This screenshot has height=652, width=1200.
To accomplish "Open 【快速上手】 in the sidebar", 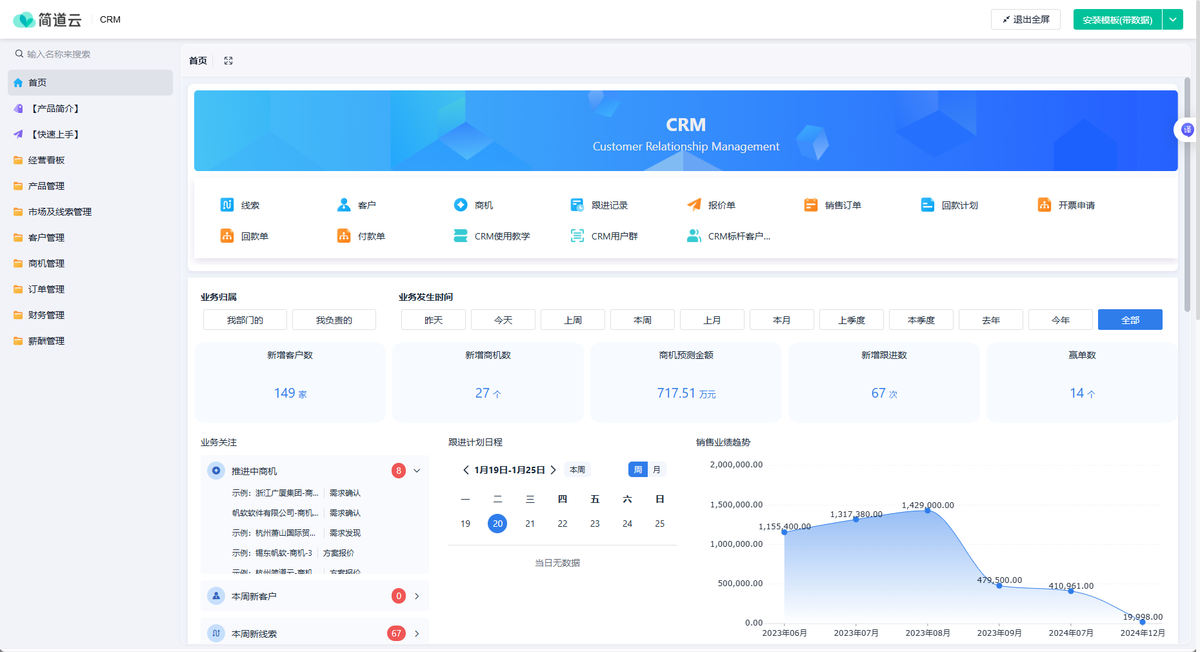I will coord(90,134).
